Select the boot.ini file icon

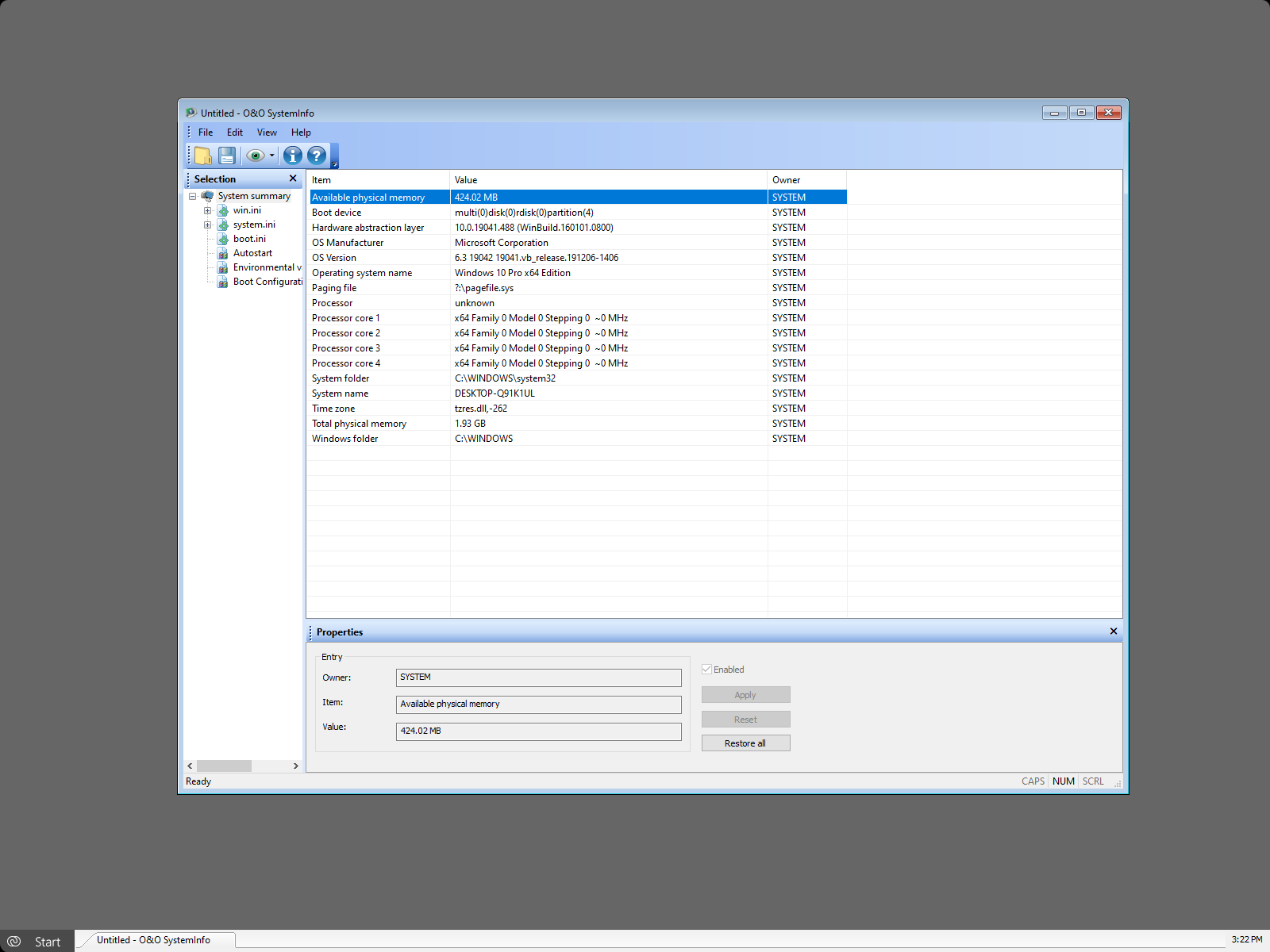click(x=223, y=240)
